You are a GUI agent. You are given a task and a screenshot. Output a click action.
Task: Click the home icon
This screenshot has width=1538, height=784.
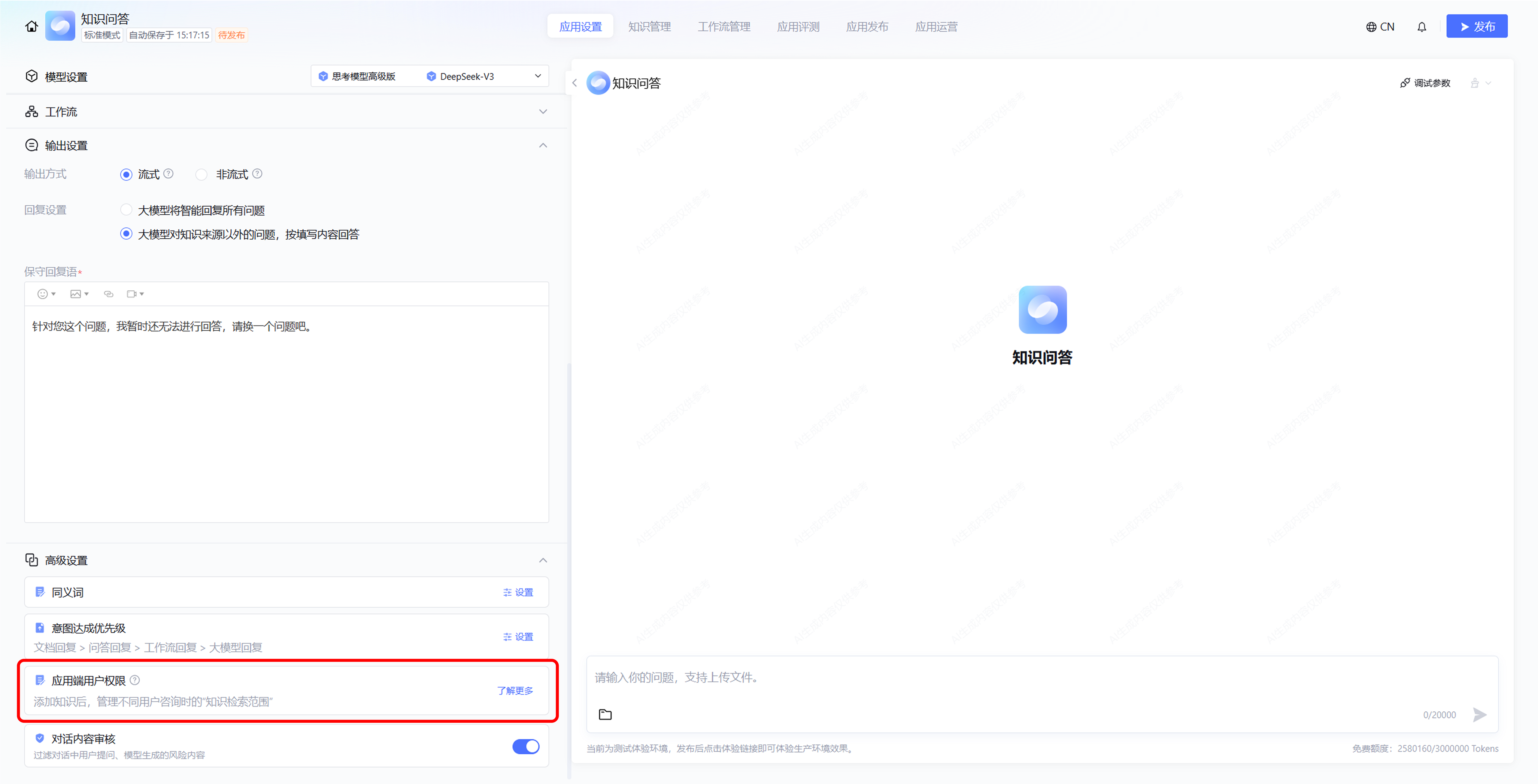tap(31, 26)
